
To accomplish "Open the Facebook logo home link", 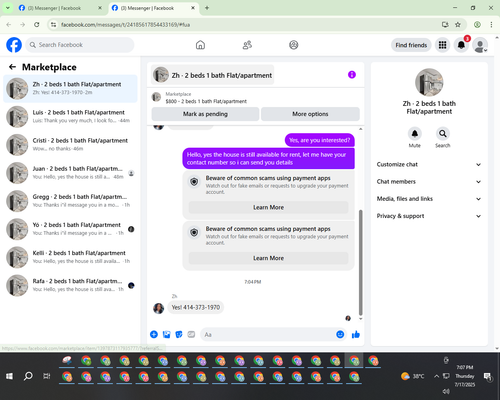I will point(14,45).
